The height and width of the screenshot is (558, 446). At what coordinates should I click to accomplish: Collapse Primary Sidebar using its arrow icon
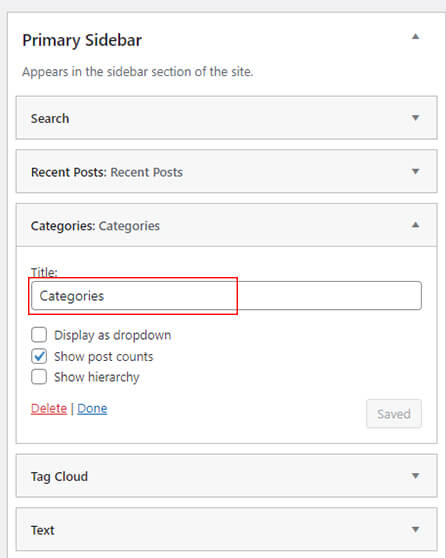(x=415, y=37)
